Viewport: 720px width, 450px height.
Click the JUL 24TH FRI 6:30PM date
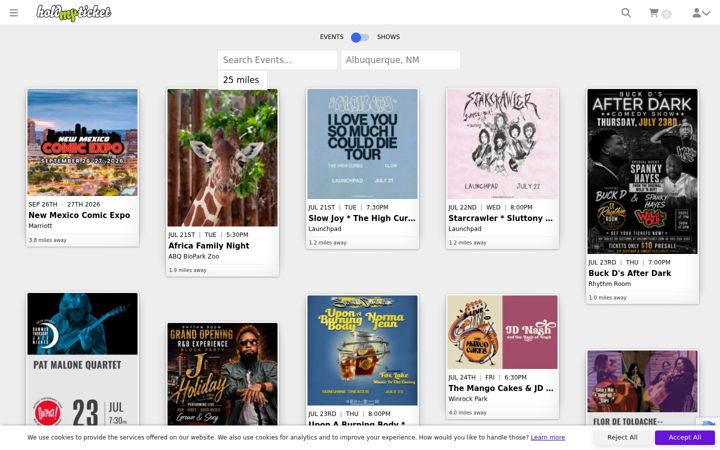pos(488,377)
